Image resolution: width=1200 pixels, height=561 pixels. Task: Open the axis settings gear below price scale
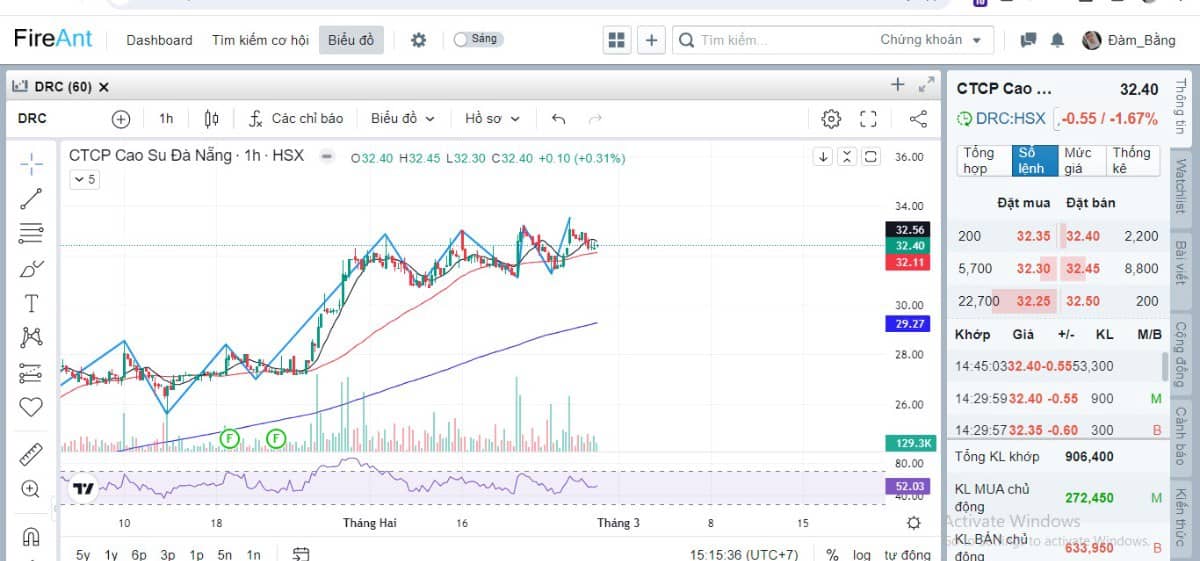point(913,523)
